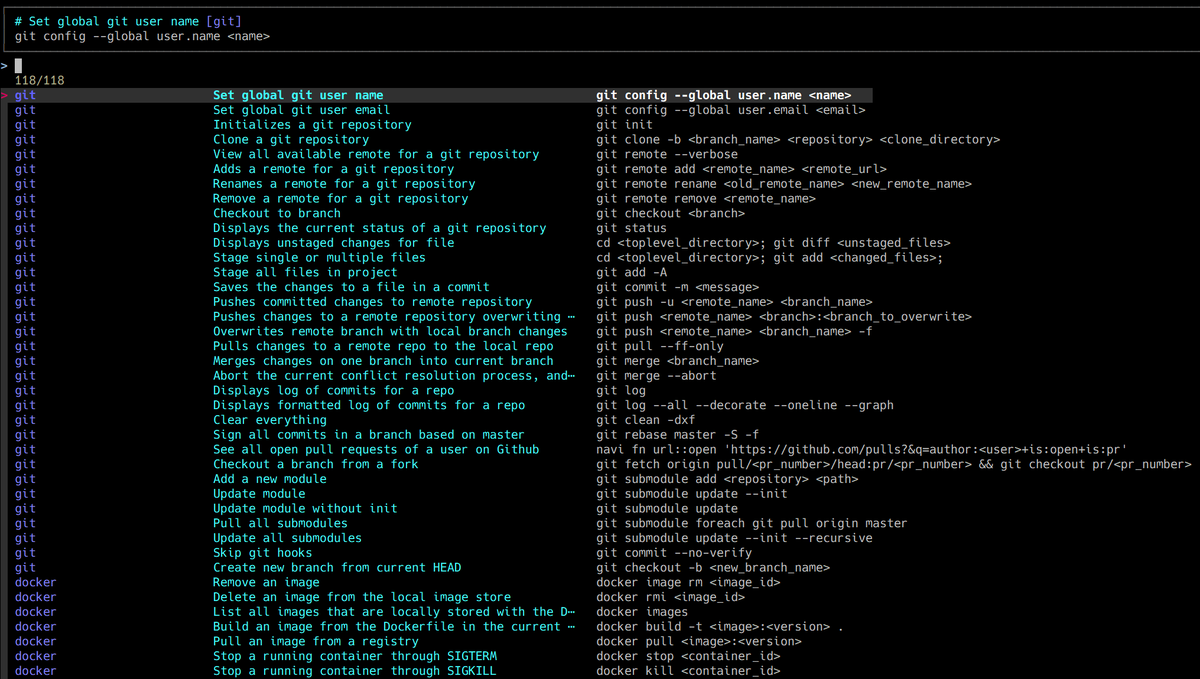The height and width of the screenshot is (679, 1200).
Task: Pick 'Pulls changes to a remote repo to the local repo'
Action: coord(383,346)
